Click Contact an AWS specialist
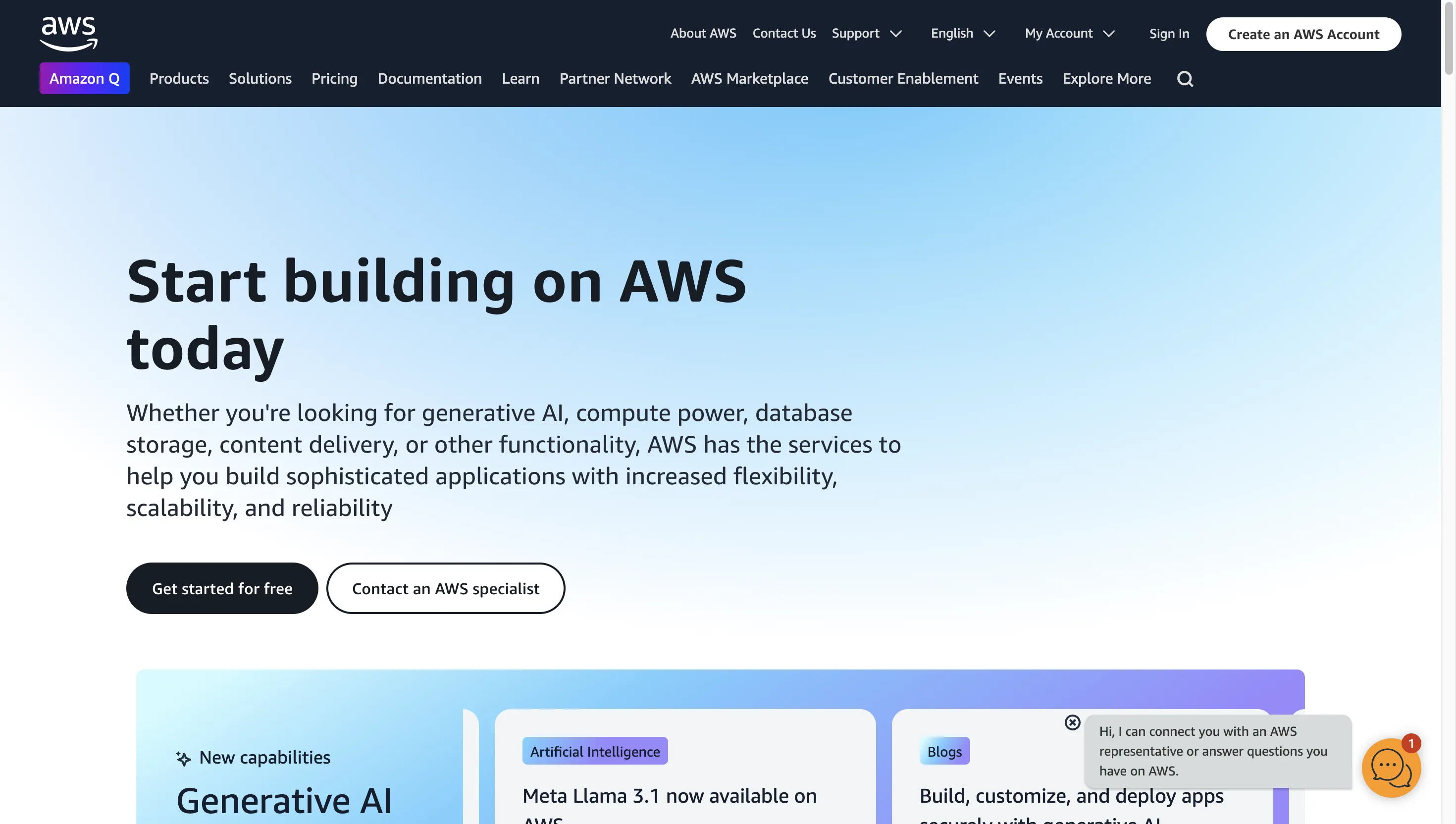Viewport: 1456px width, 824px height. 445,588
